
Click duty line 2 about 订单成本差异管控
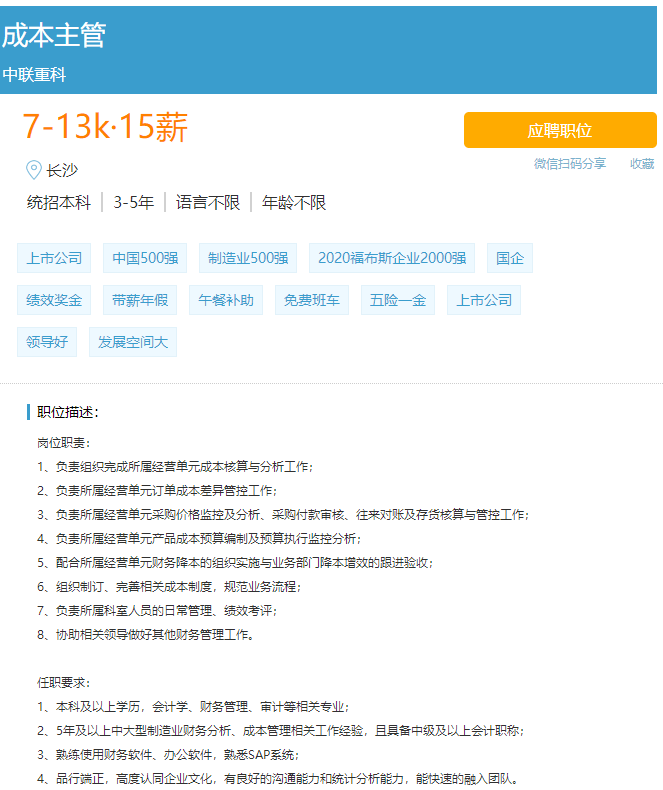tap(157, 491)
